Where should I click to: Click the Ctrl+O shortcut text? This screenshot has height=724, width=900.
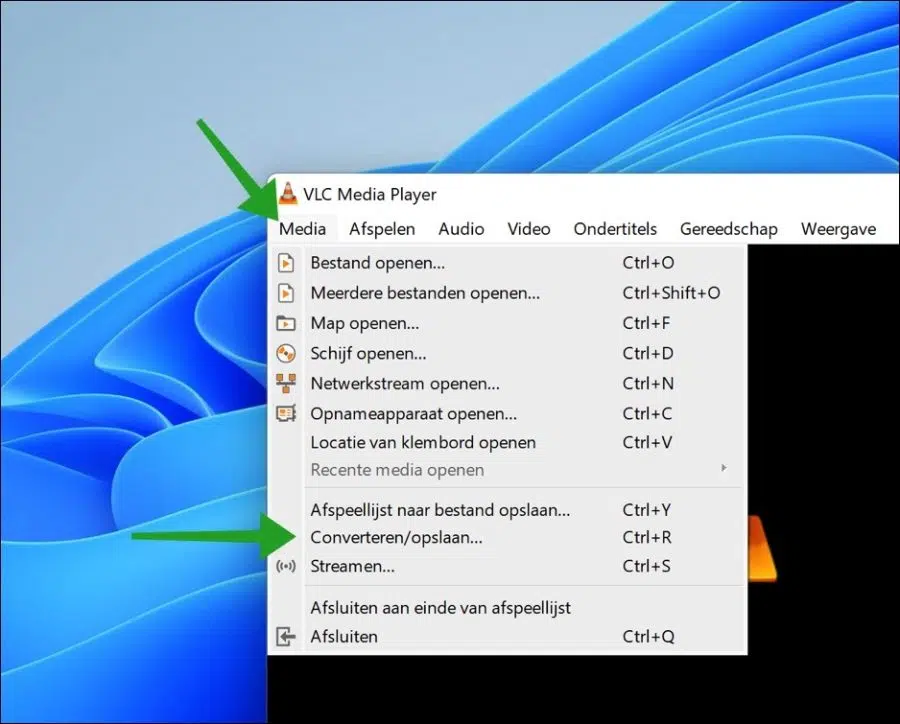[x=648, y=263]
